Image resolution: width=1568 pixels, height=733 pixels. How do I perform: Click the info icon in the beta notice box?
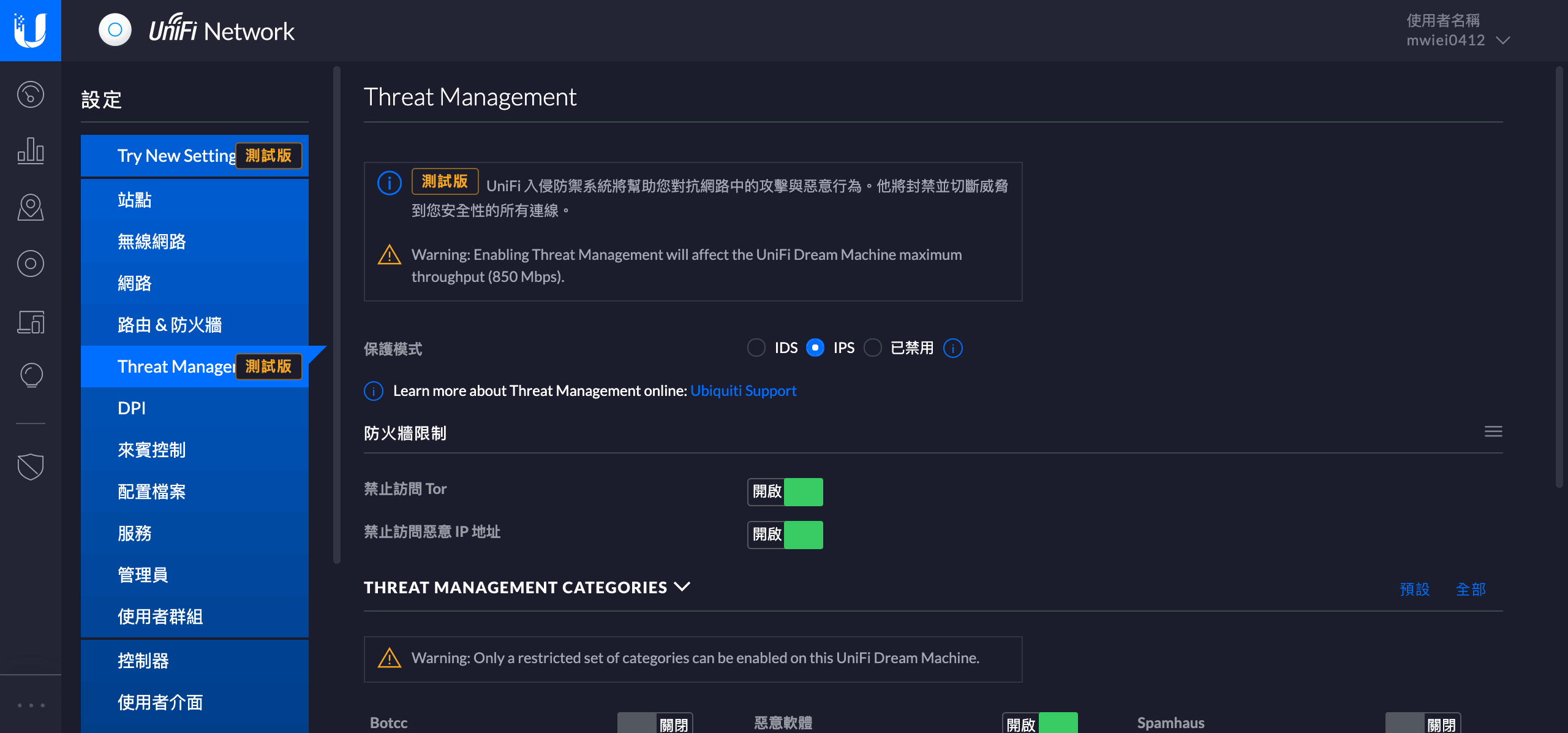390,183
